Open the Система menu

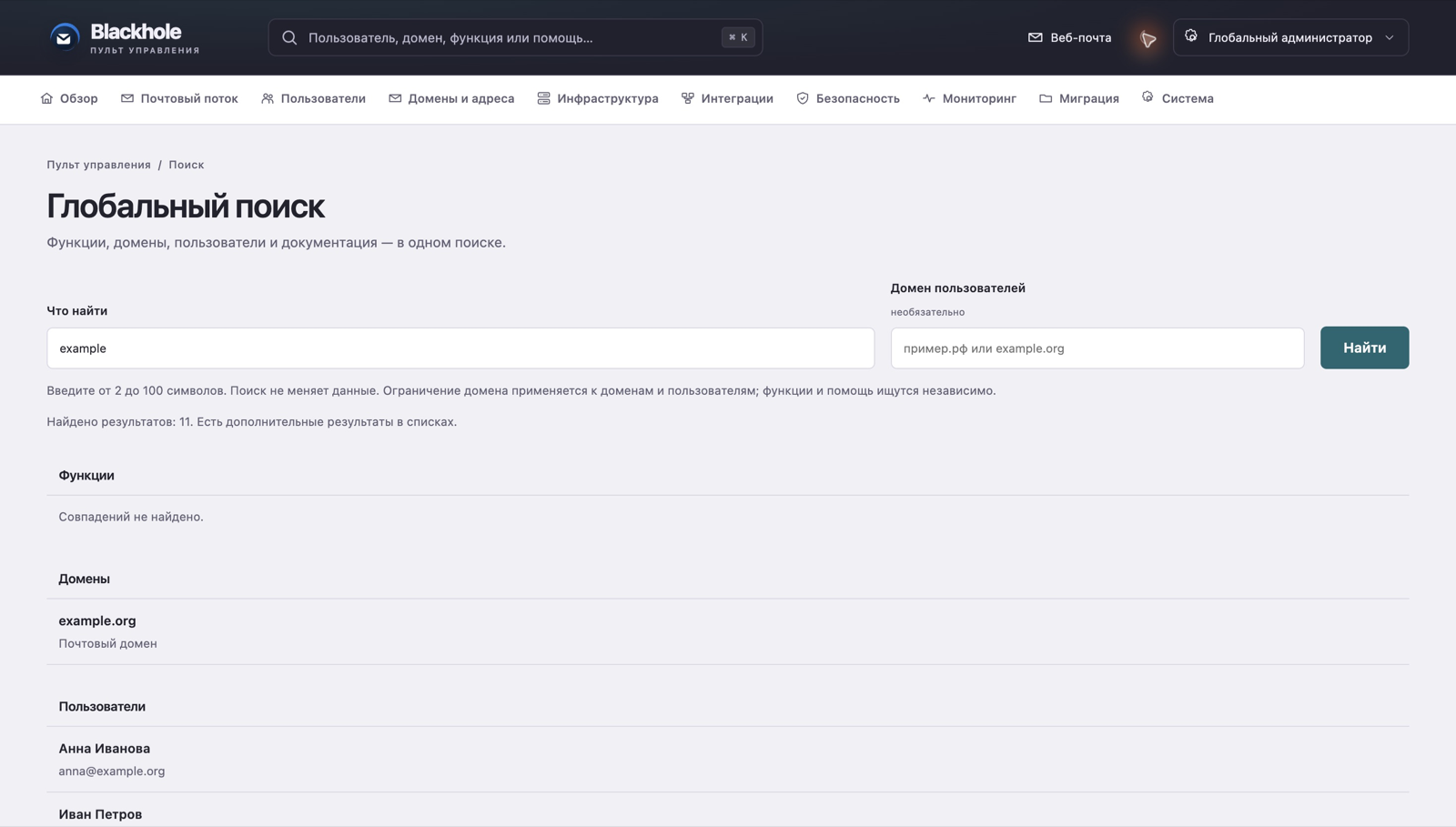click(1178, 98)
